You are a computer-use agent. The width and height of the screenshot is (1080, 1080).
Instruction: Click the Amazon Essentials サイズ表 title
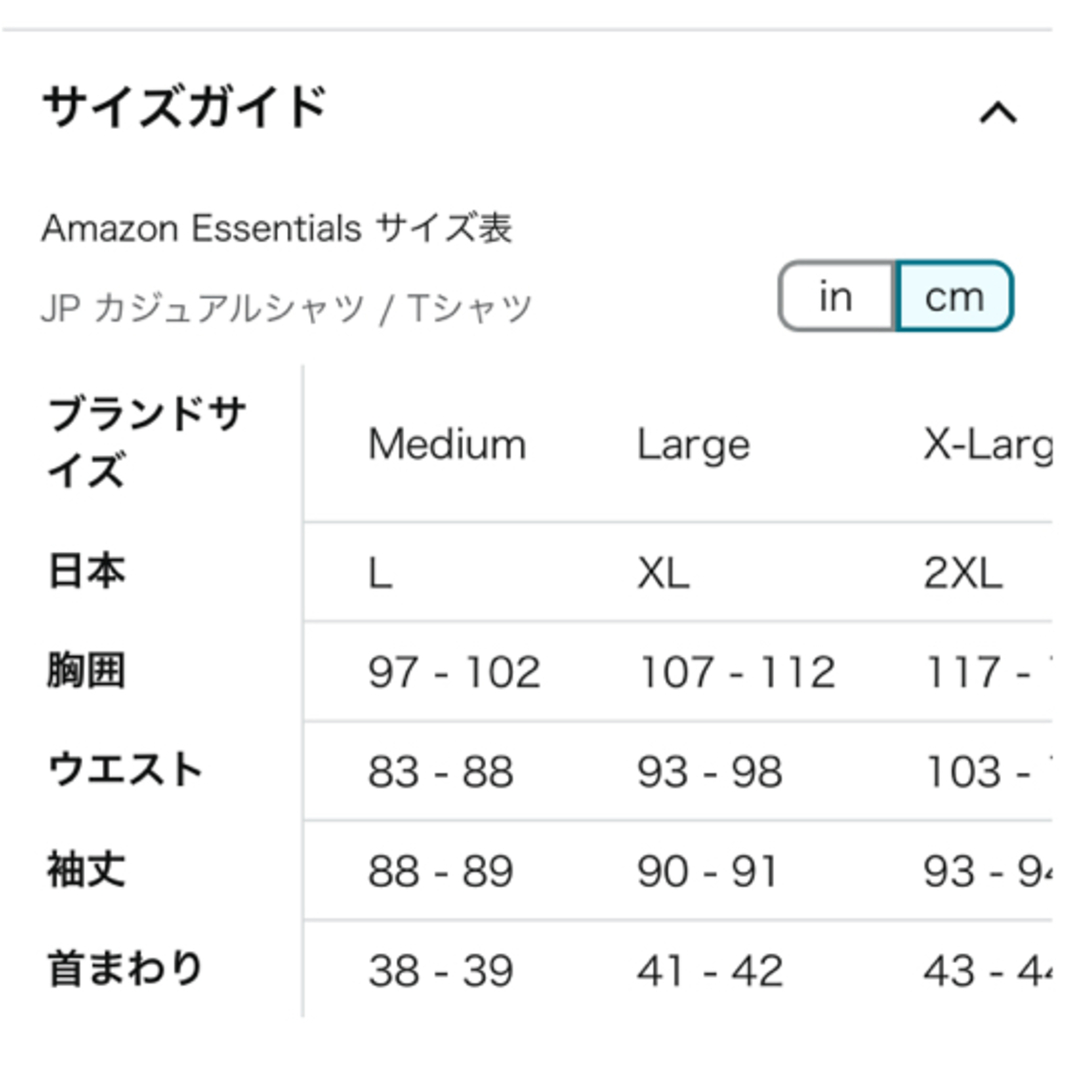click(x=277, y=228)
